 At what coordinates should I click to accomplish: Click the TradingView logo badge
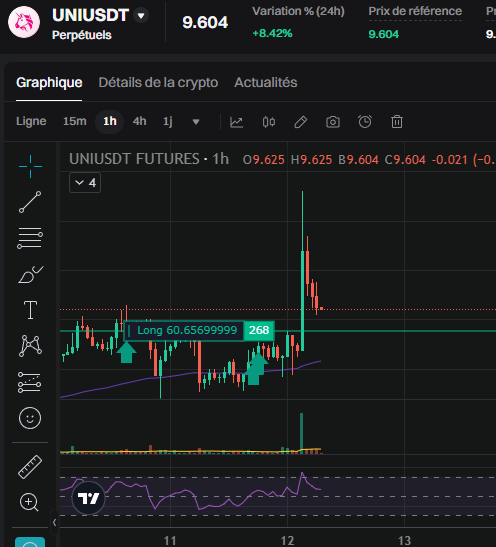(88, 498)
